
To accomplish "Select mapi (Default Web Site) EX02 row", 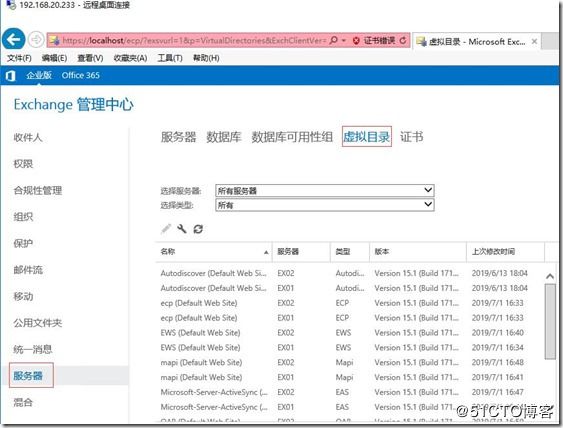I will (x=349, y=362).
